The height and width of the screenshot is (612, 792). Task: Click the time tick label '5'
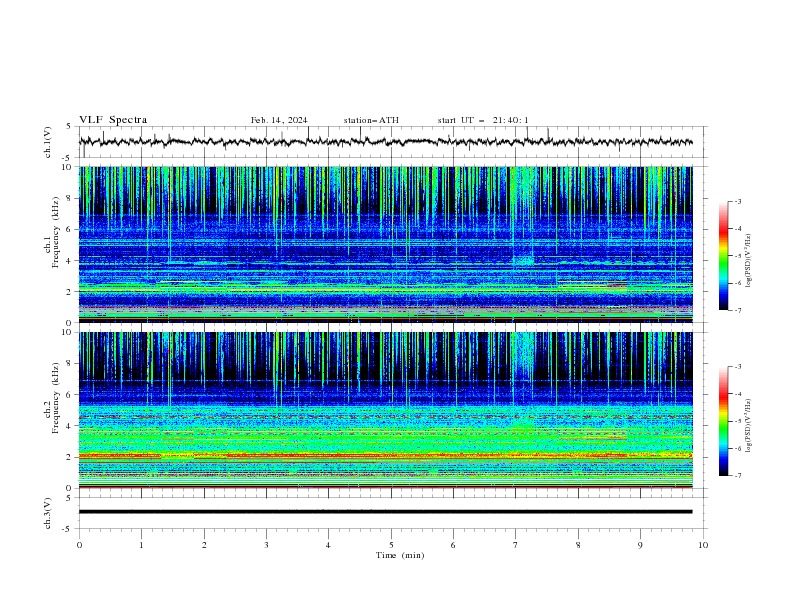pyautogui.click(x=391, y=545)
